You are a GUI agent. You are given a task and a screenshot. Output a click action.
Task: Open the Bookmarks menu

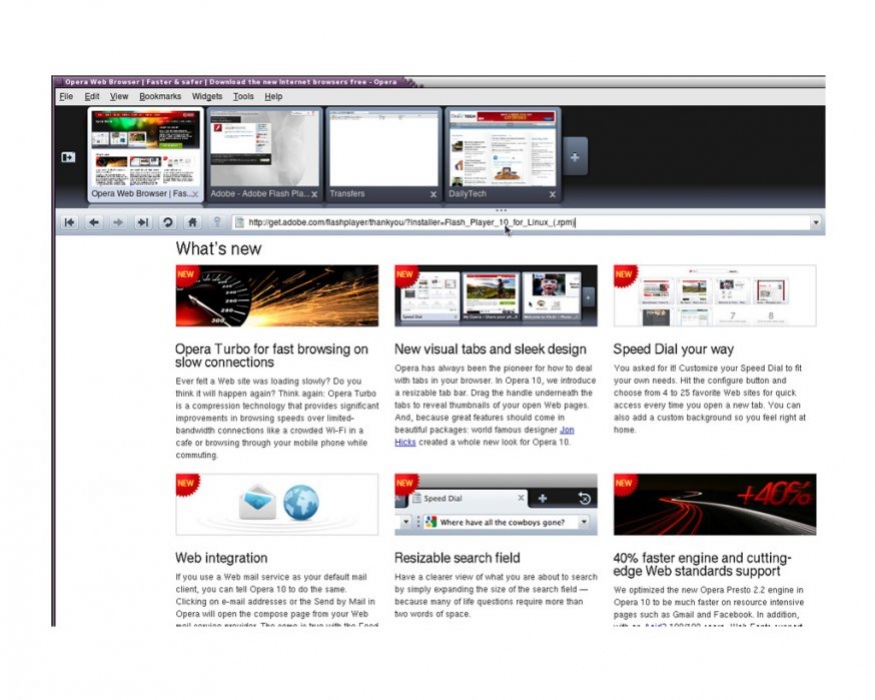pyautogui.click(x=160, y=97)
